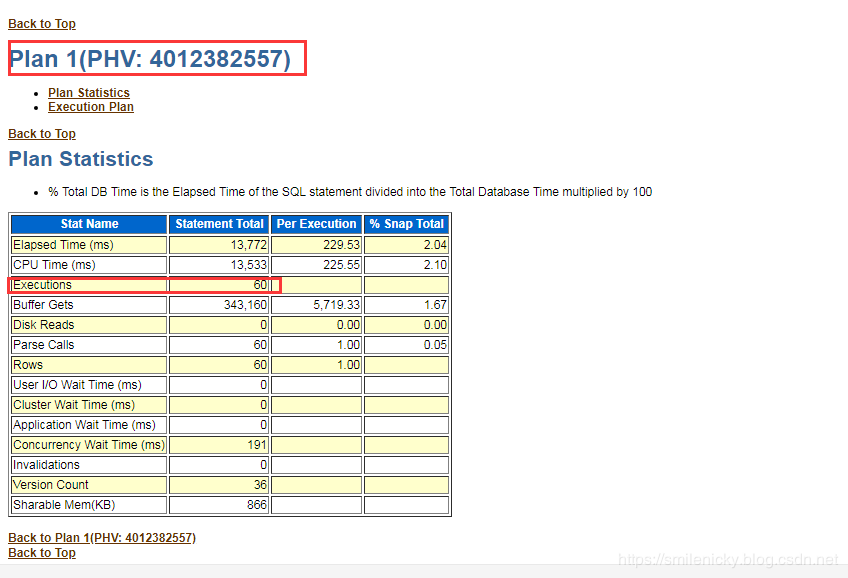Select the Sharable Mem(KB) row label

point(64,505)
